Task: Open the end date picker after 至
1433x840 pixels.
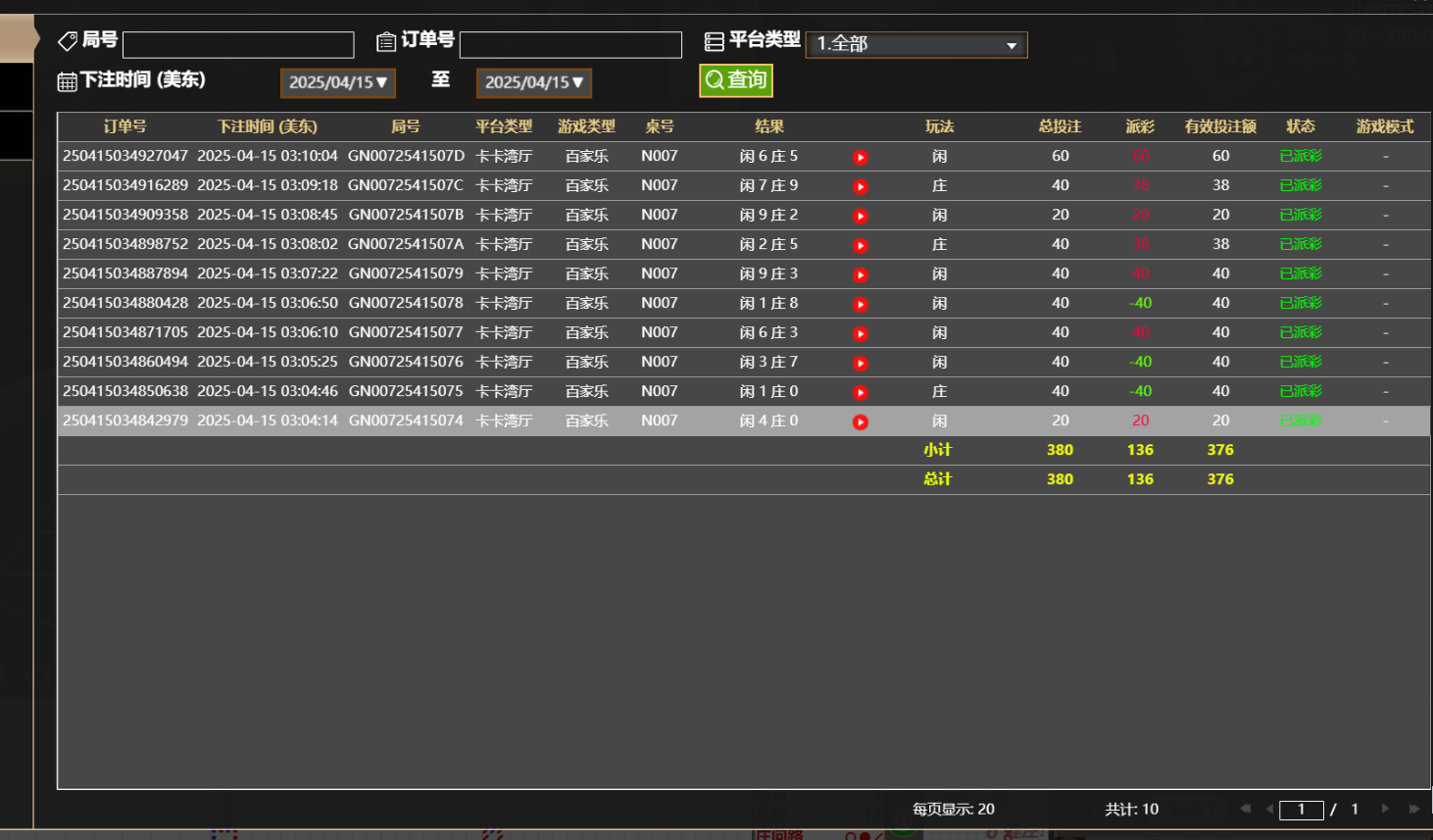Action: [x=533, y=83]
